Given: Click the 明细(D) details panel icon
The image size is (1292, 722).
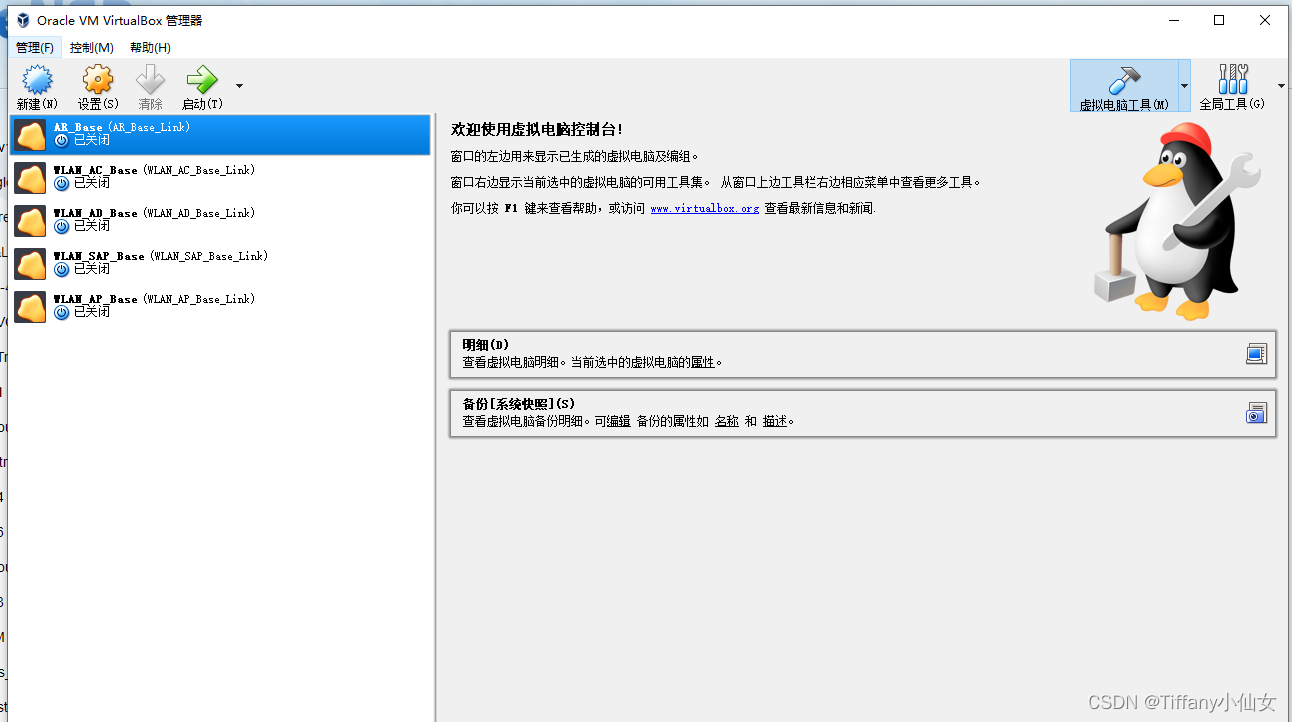Looking at the screenshot, I should click(x=1256, y=353).
